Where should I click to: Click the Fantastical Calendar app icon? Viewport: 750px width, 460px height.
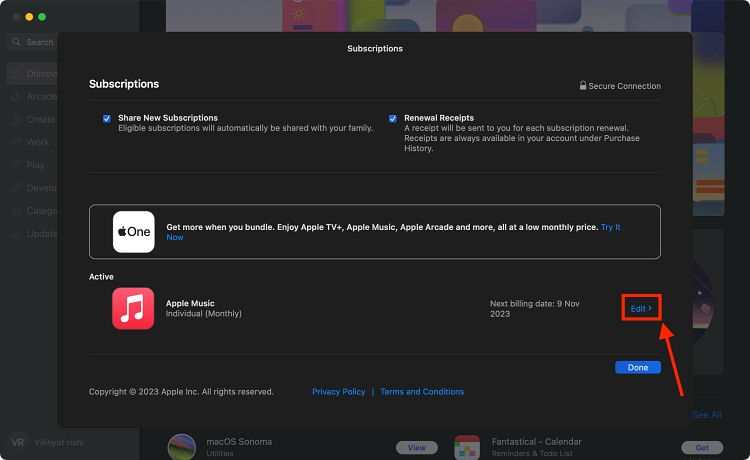pyautogui.click(x=467, y=448)
